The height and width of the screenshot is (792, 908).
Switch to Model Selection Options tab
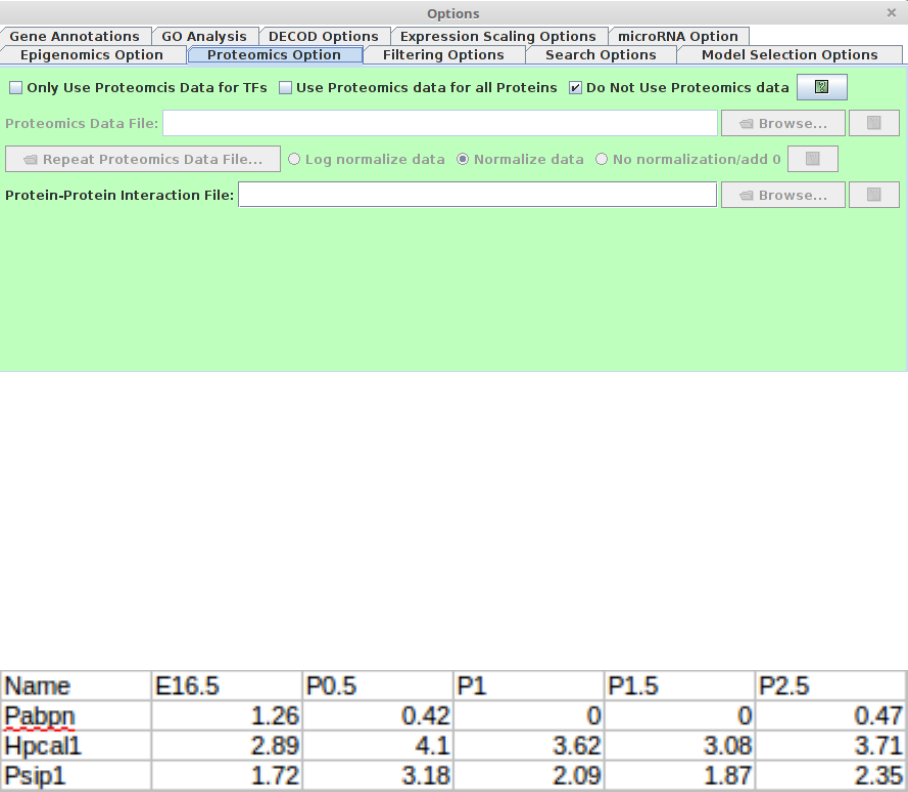[789, 55]
